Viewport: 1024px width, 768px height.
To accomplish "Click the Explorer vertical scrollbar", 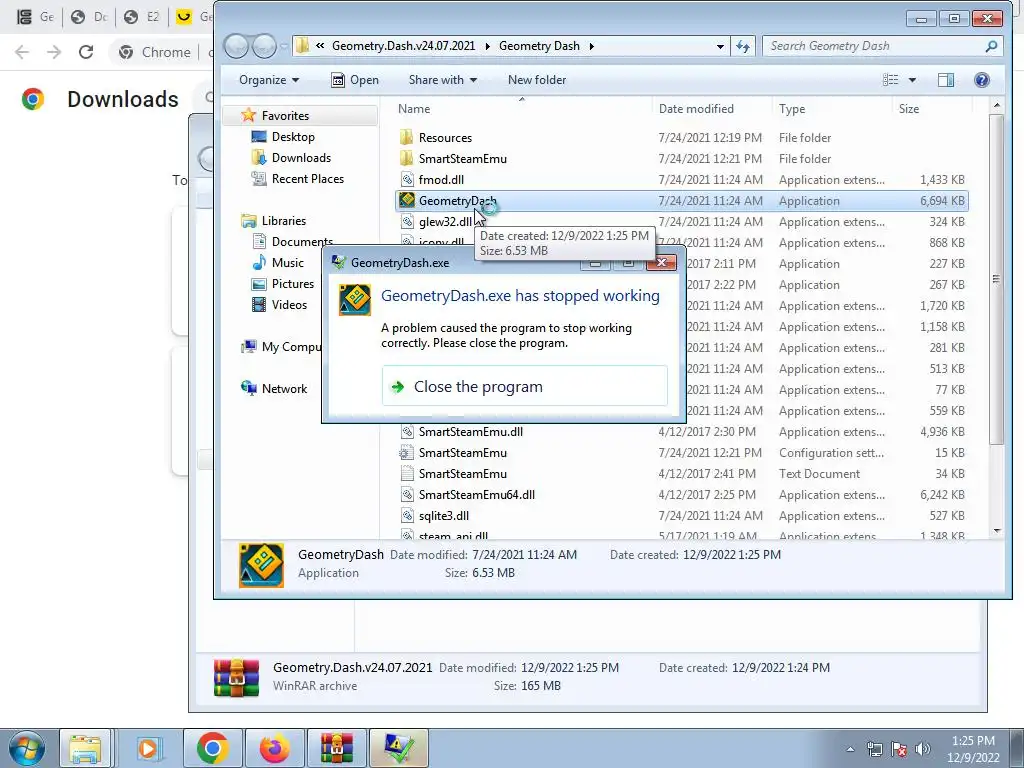I will click(x=996, y=280).
